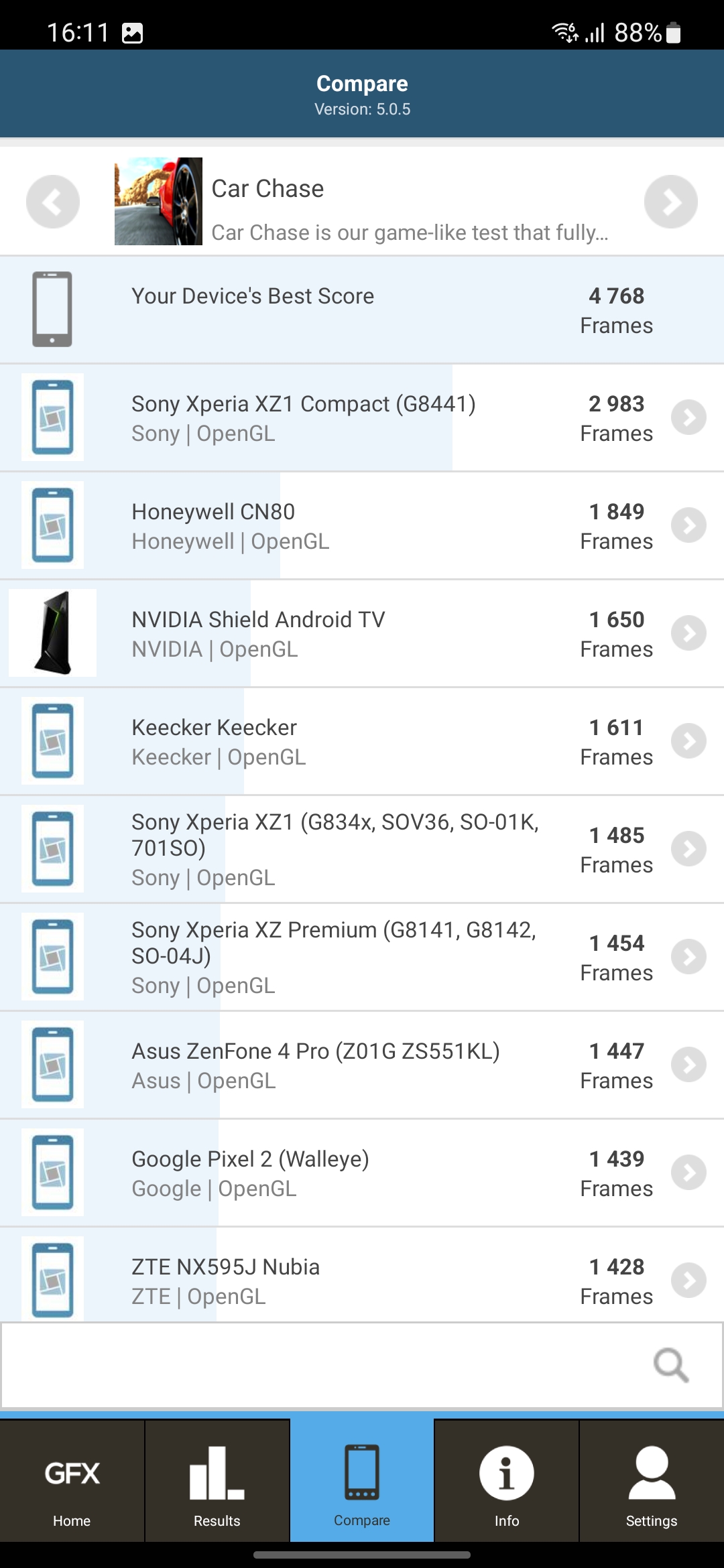
Task: Tap the search magnifier icon
Action: (670, 1365)
